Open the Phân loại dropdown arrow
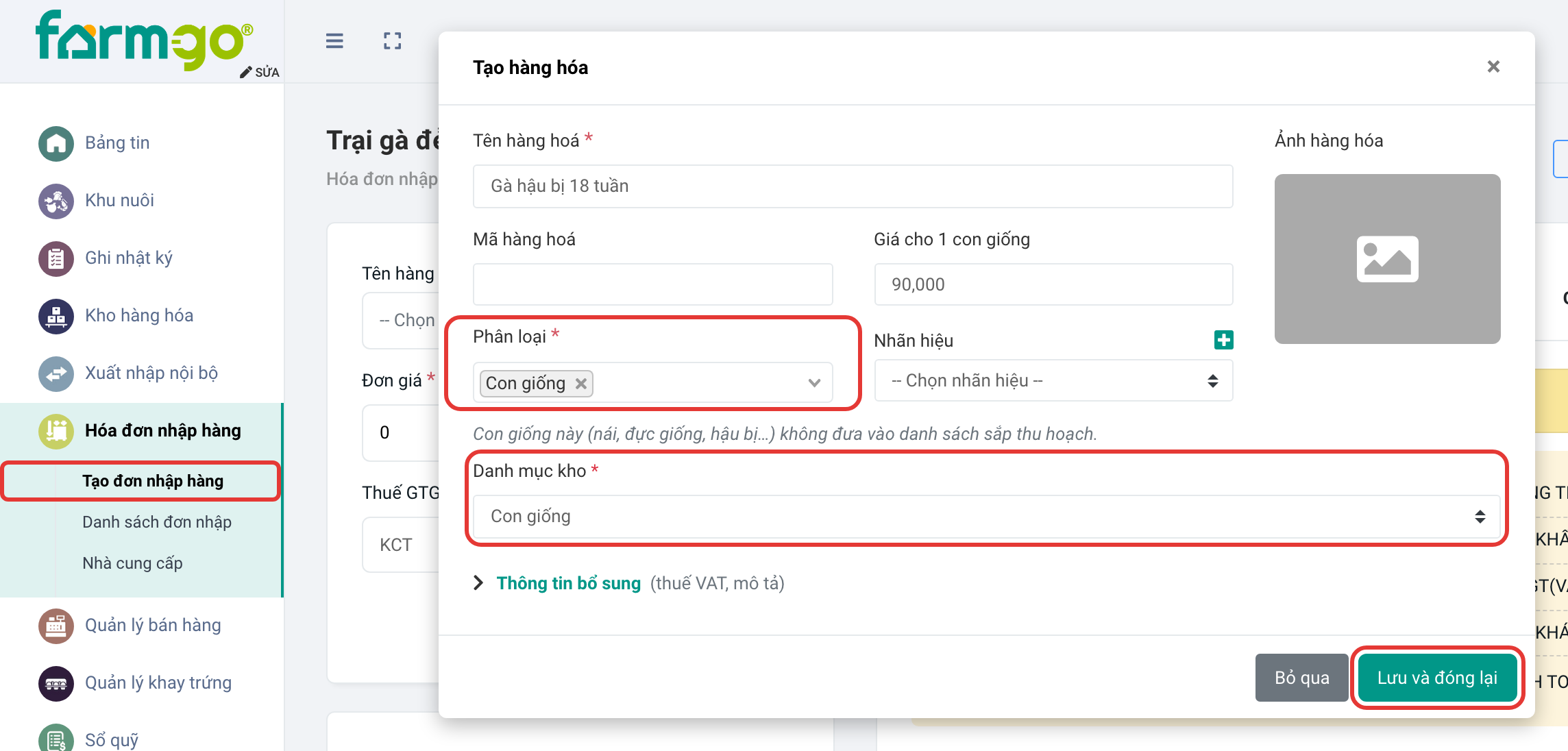This screenshot has height=751, width=1568. [814, 382]
